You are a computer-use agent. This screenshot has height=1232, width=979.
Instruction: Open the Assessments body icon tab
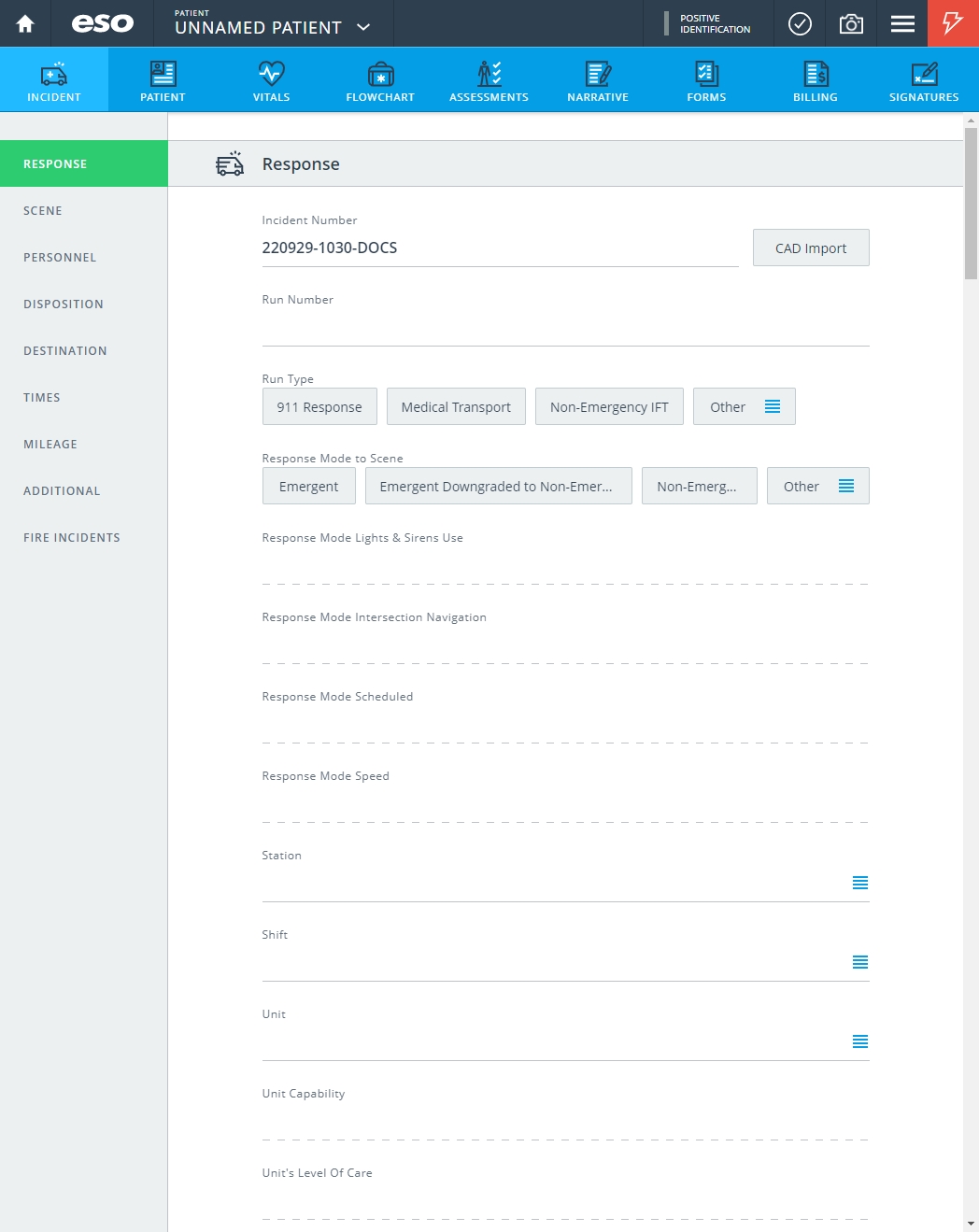click(489, 80)
